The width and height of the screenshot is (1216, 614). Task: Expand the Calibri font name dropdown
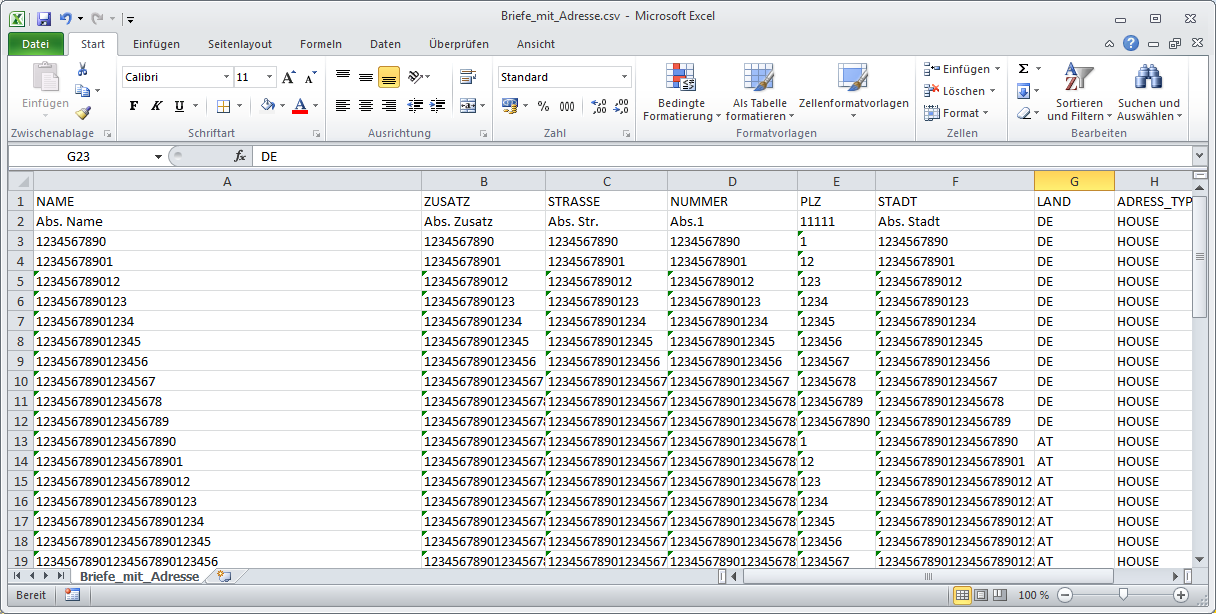226,77
